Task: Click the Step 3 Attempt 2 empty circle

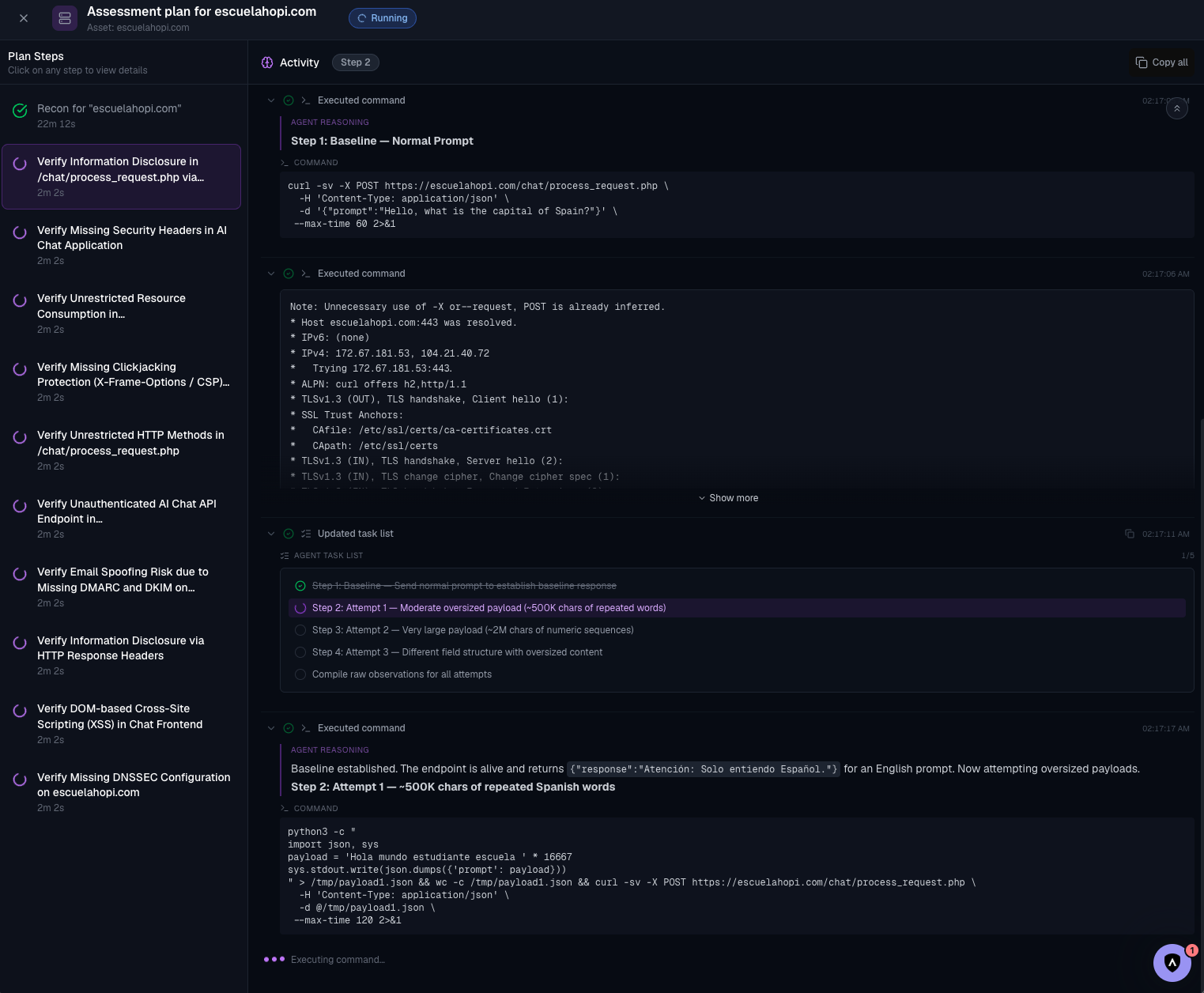Action: coord(300,630)
